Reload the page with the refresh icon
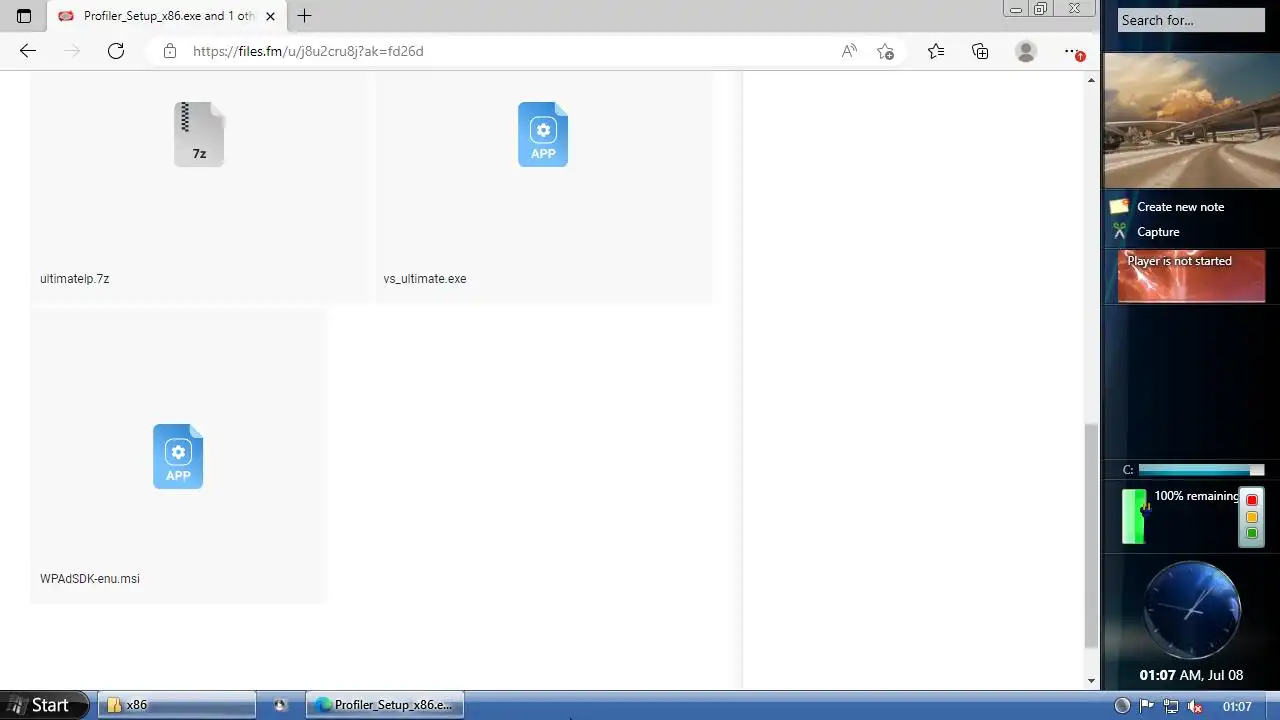Screen dimensions: 1280x720 [116, 51]
